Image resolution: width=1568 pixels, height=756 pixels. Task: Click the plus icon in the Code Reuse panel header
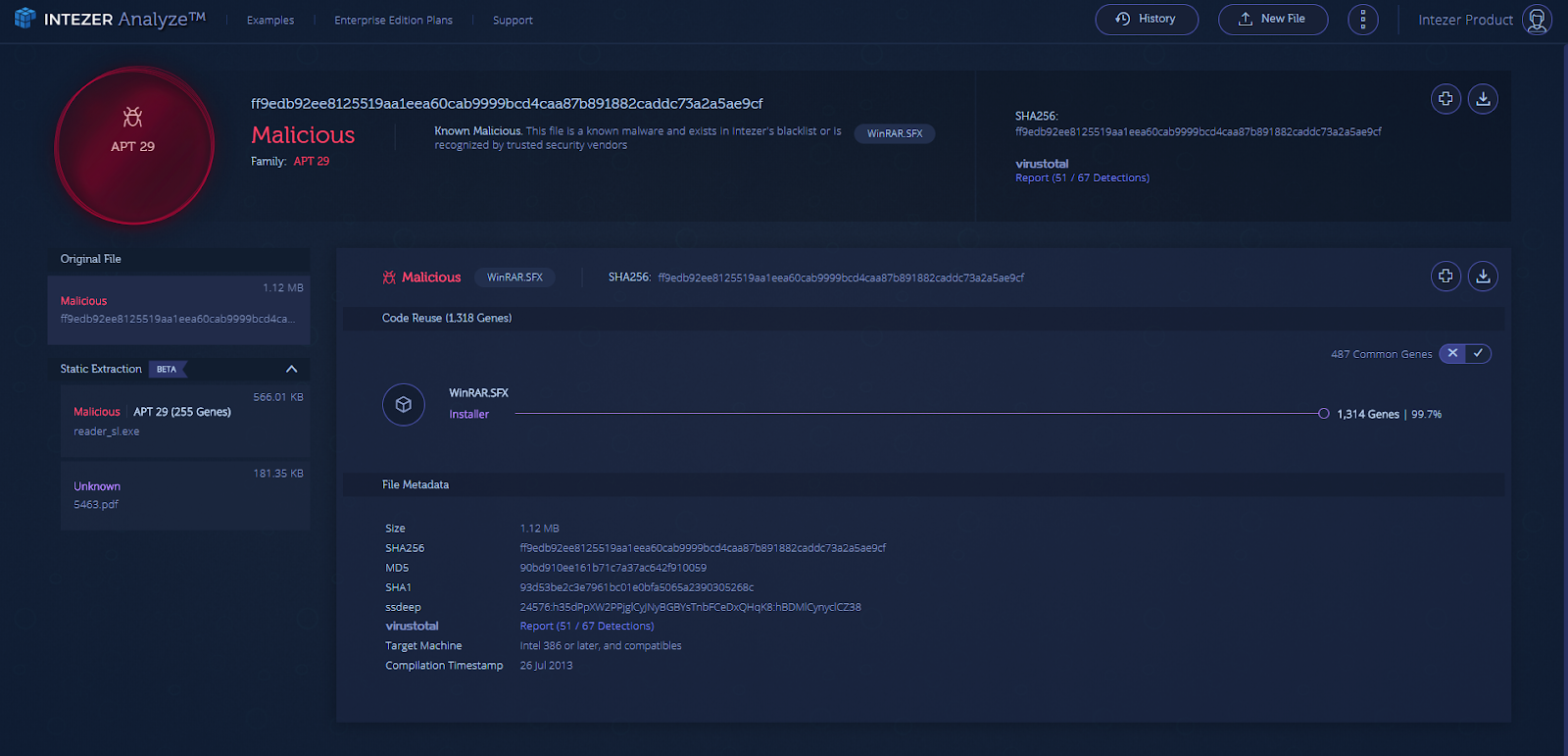[1445, 277]
